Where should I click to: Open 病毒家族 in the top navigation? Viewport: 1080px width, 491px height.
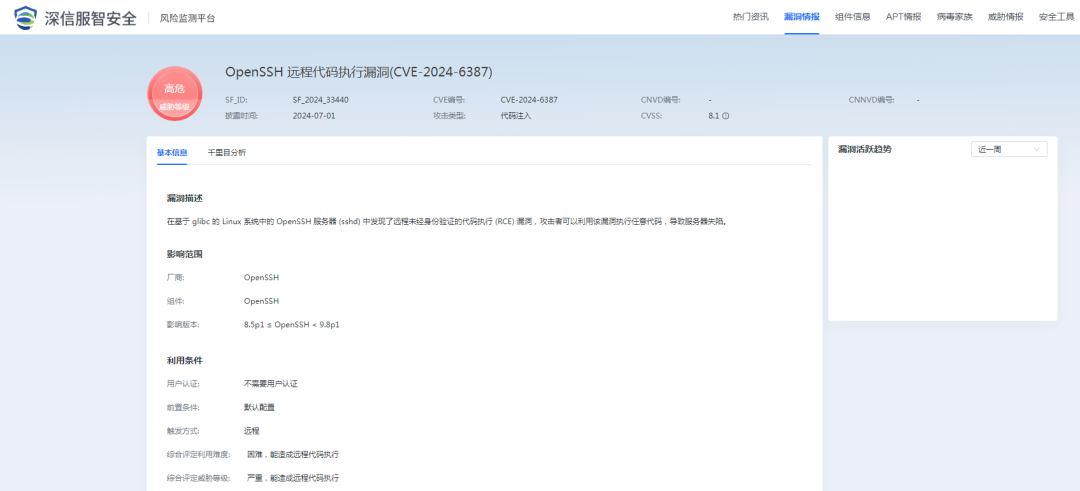pyautogui.click(x=954, y=17)
